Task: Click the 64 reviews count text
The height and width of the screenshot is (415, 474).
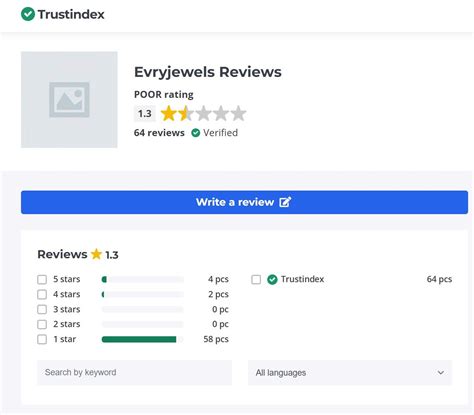Action: tap(159, 133)
